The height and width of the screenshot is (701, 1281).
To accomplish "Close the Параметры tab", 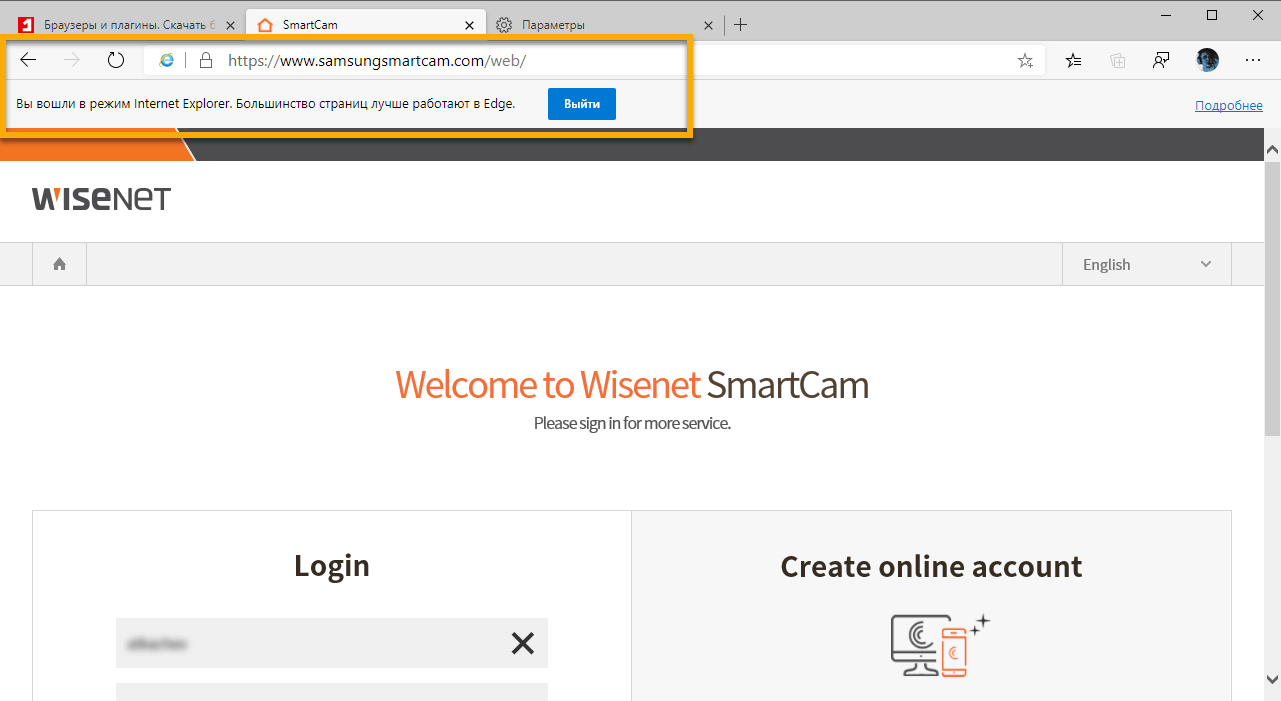I will click(x=709, y=25).
